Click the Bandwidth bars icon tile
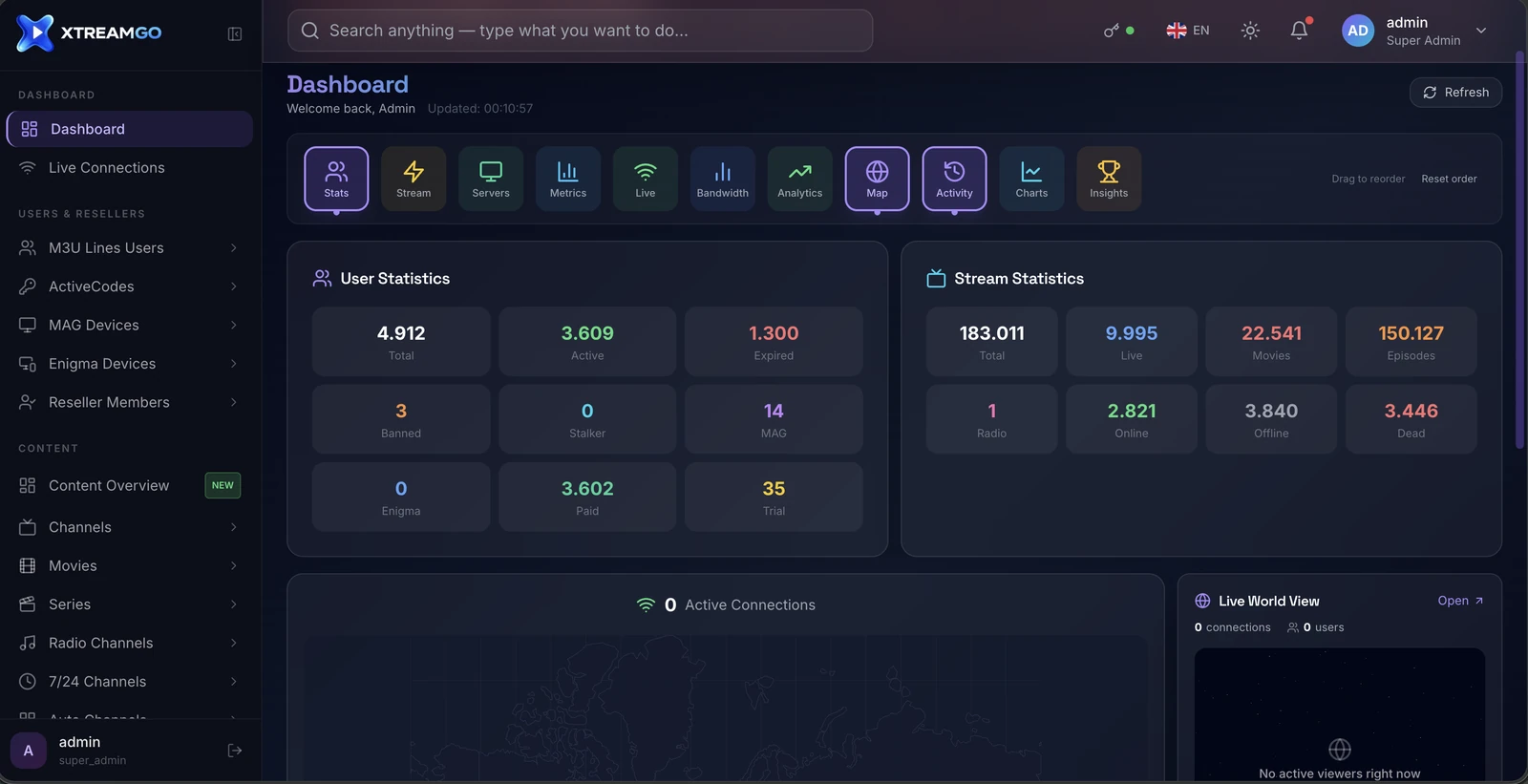The width and height of the screenshot is (1528, 784). 723,179
